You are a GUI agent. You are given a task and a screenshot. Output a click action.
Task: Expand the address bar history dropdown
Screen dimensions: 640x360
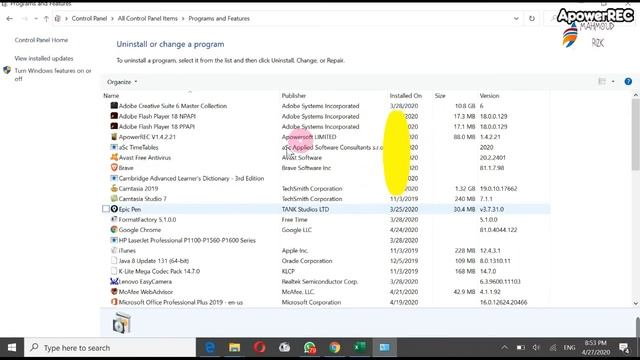516,18
